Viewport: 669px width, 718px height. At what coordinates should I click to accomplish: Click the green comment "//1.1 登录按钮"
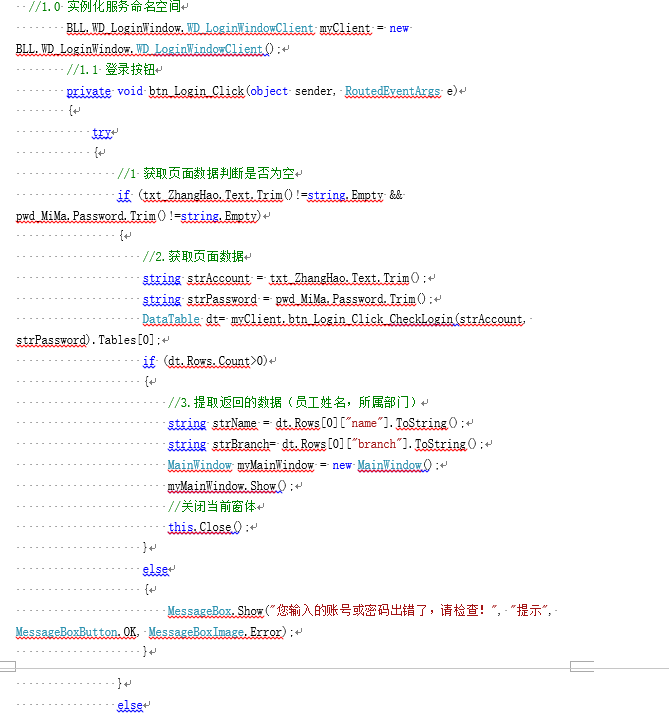click(x=110, y=70)
